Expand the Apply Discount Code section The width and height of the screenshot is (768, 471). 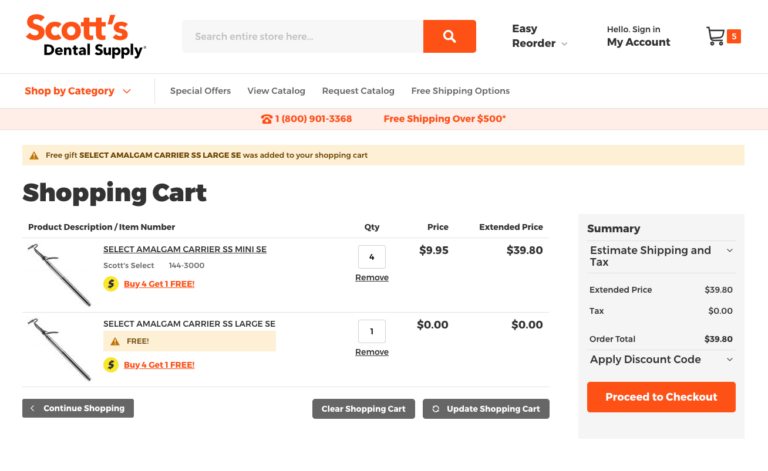pos(661,359)
